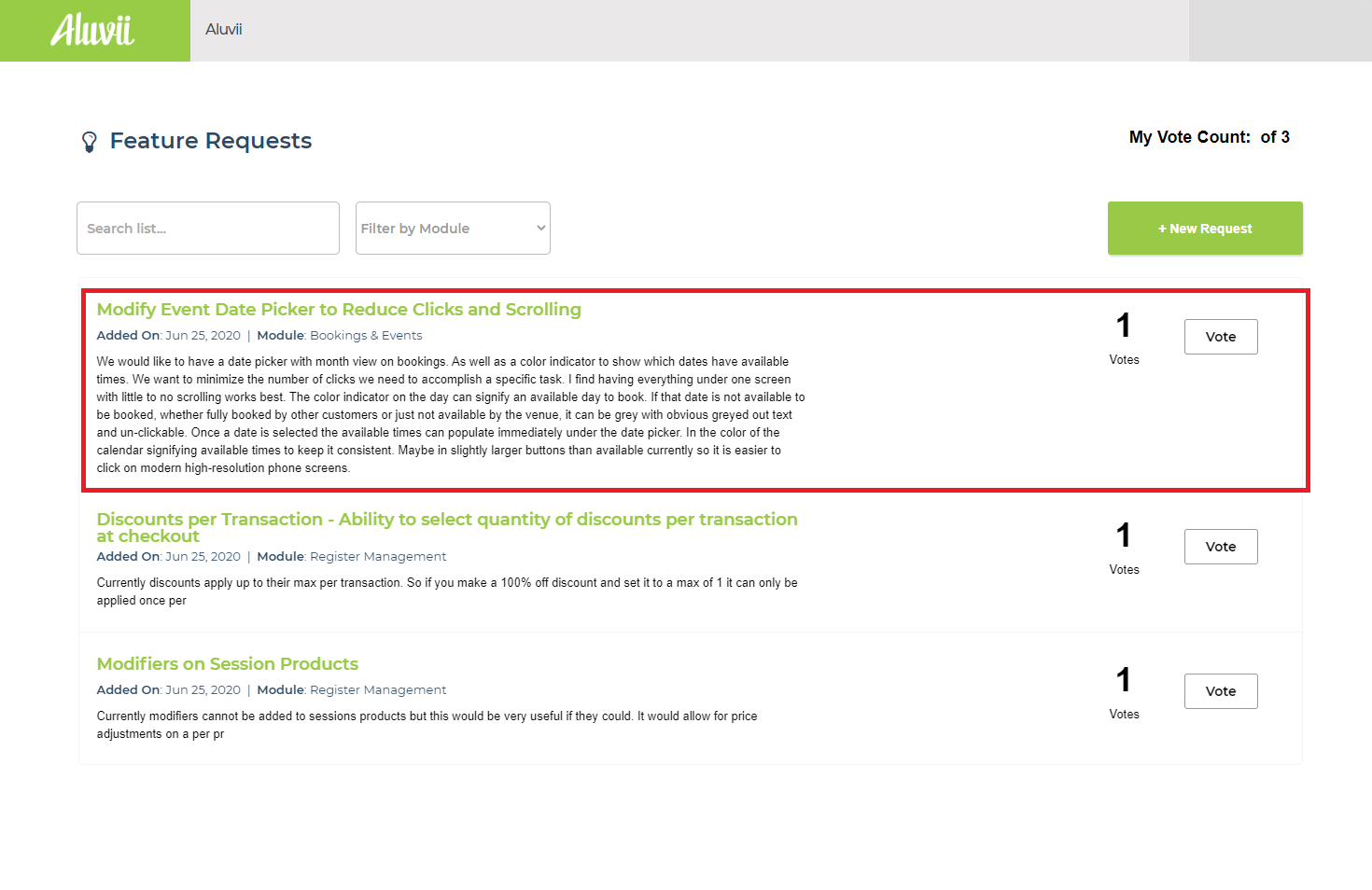This screenshot has height=890, width=1372.
Task: Click Register Management module under Discounts request
Action: [378, 557]
